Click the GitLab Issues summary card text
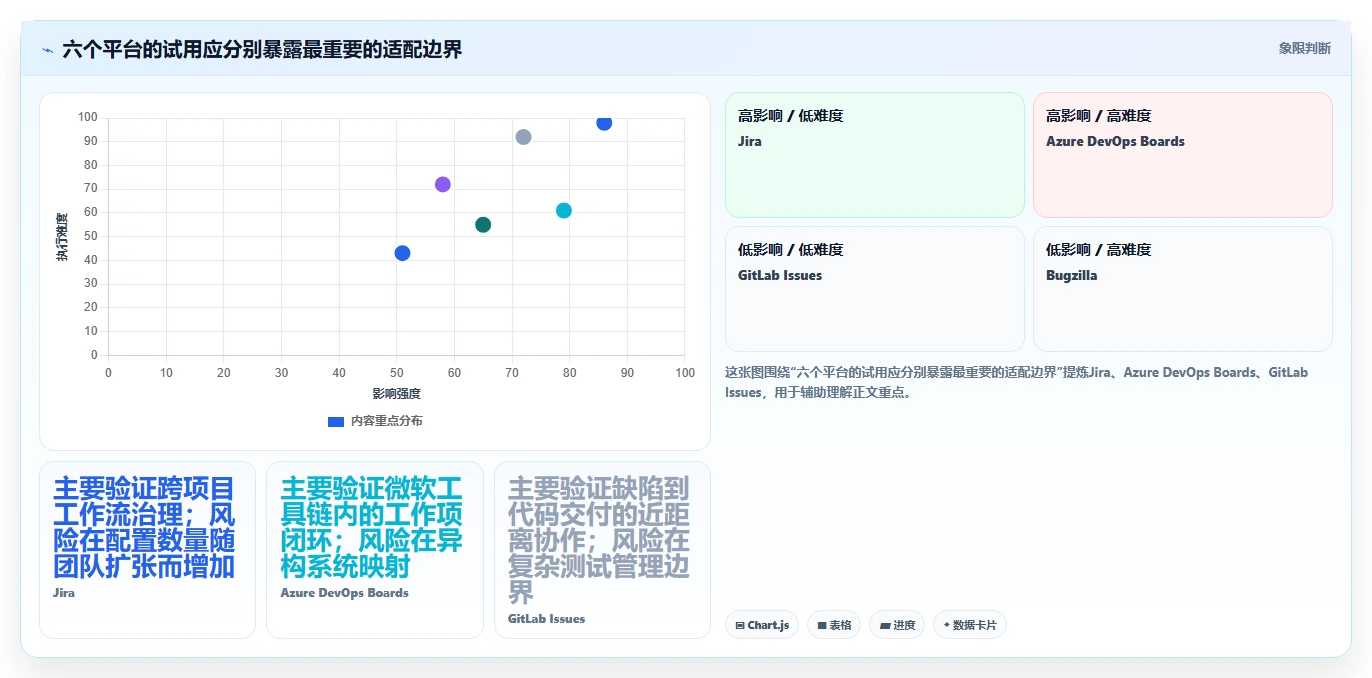The height and width of the screenshot is (678, 1372). pyautogui.click(x=600, y=541)
